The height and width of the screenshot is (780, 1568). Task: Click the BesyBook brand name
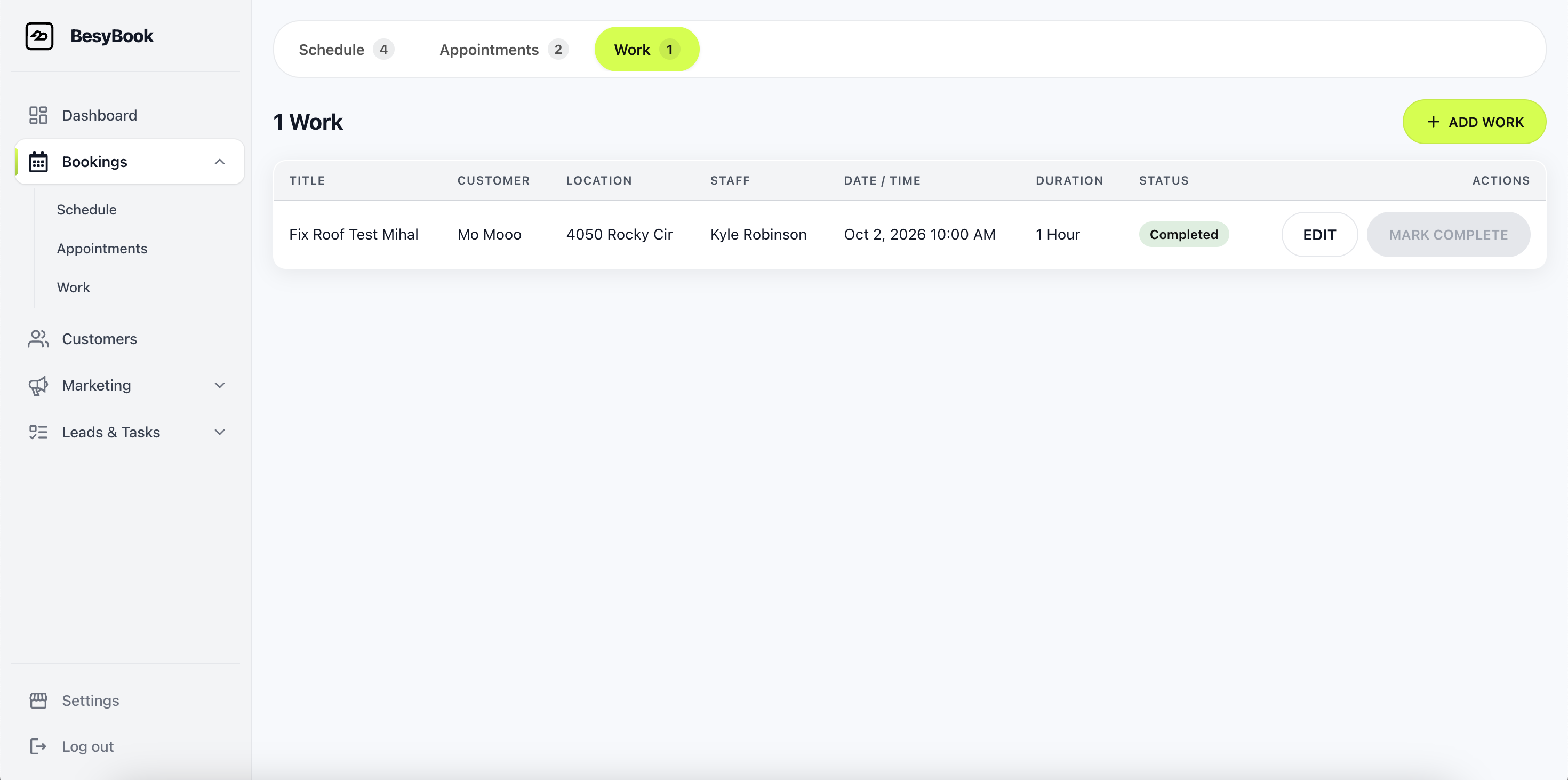111,36
